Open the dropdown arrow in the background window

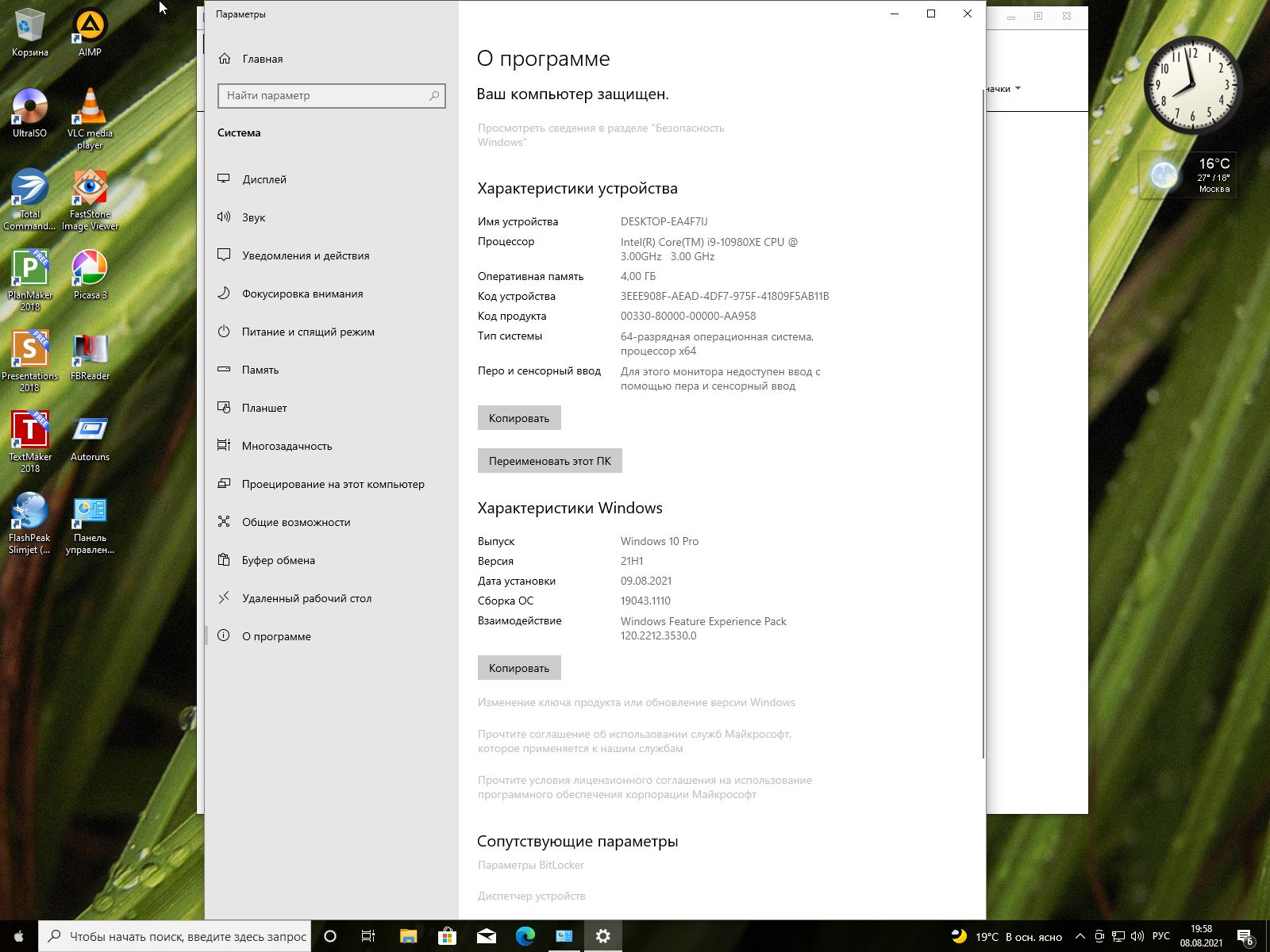pos(1018,88)
